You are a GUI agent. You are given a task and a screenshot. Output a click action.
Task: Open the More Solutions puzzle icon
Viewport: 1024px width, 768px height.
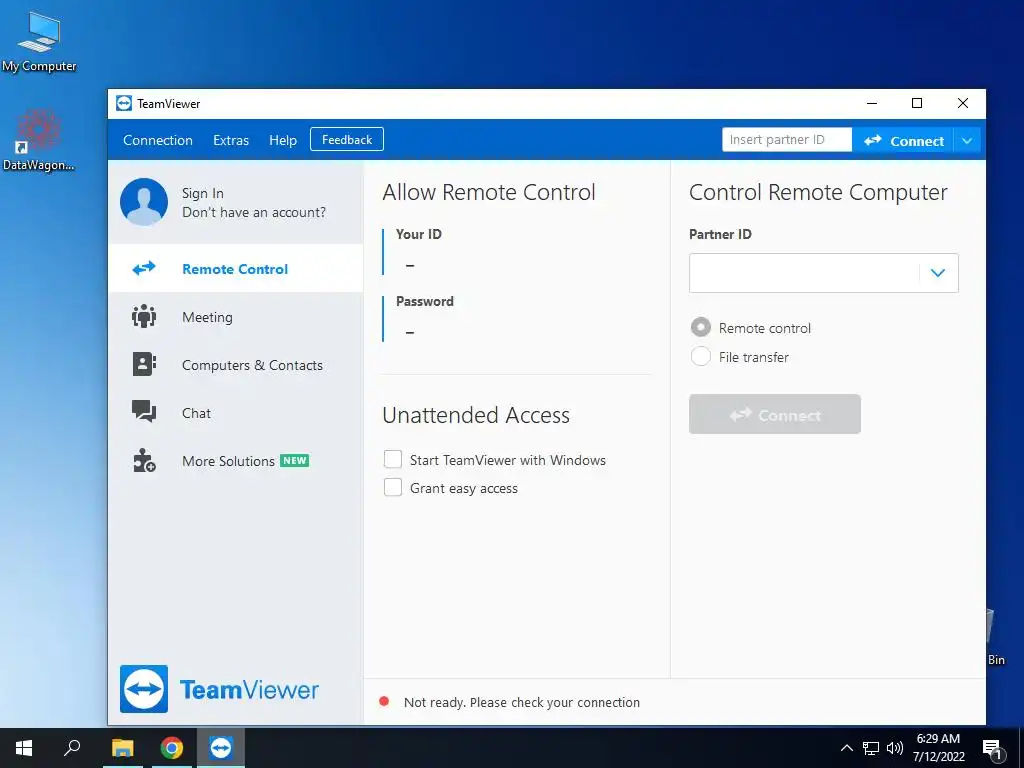(144, 460)
